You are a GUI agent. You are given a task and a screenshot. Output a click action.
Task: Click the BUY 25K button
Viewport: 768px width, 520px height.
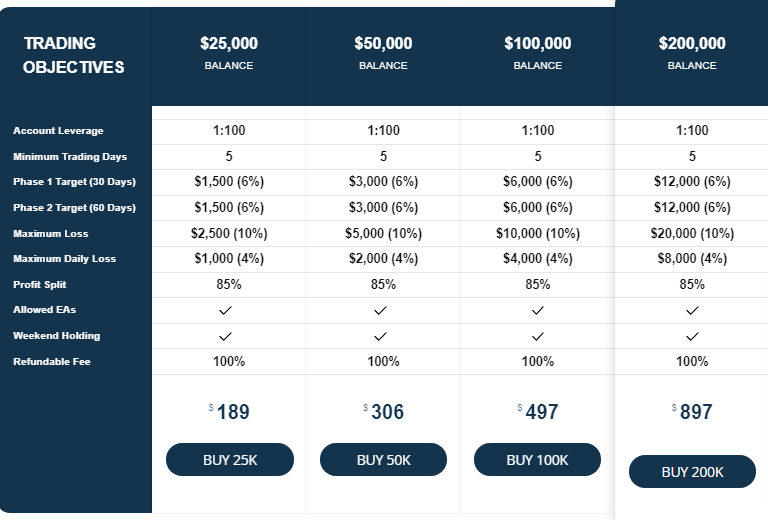pyautogui.click(x=230, y=460)
